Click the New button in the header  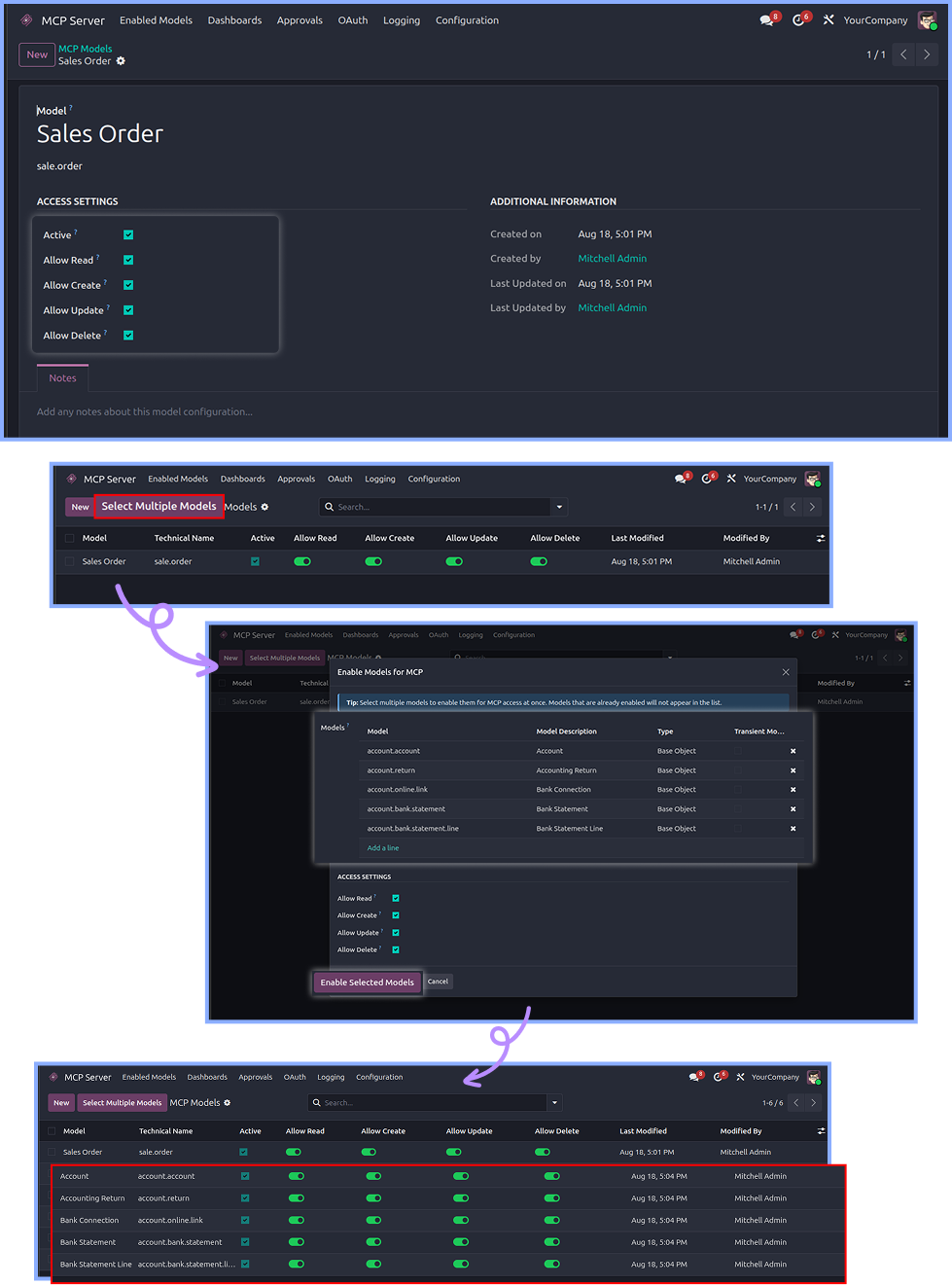pos(37,54)
